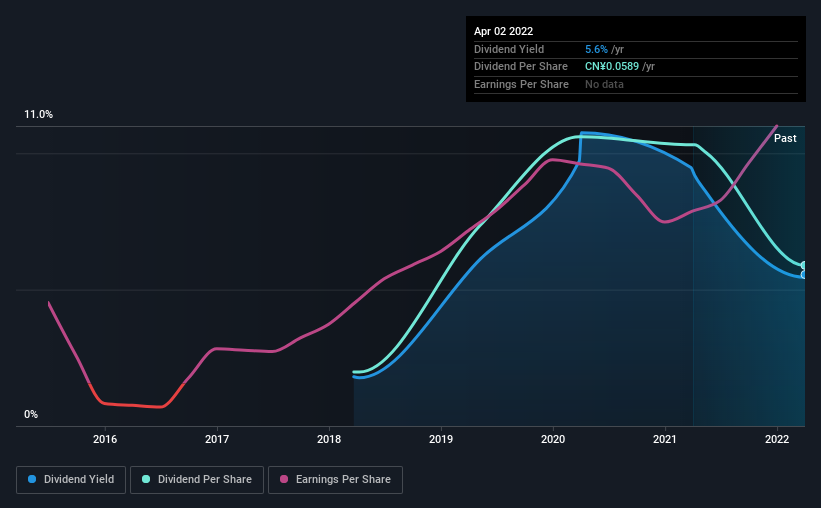Select the 2018 x-axis label
The width and height of the screenshot is (821, 508).
(x=329, y=439)
